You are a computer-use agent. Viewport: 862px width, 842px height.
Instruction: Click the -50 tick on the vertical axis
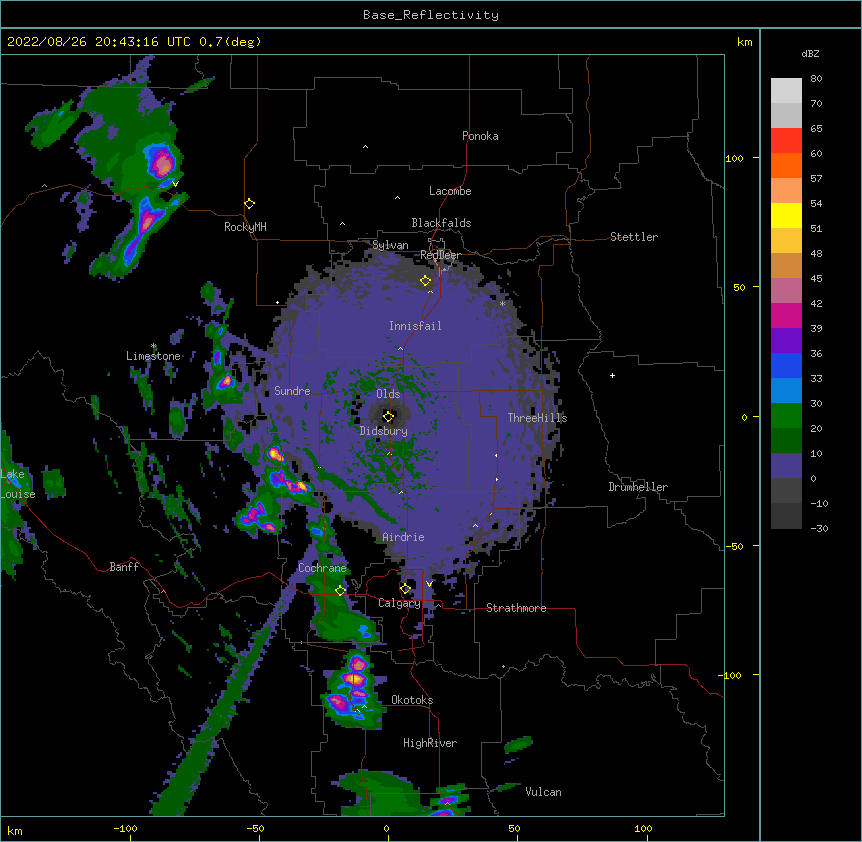pyautogui.click(x=734, y=546)
